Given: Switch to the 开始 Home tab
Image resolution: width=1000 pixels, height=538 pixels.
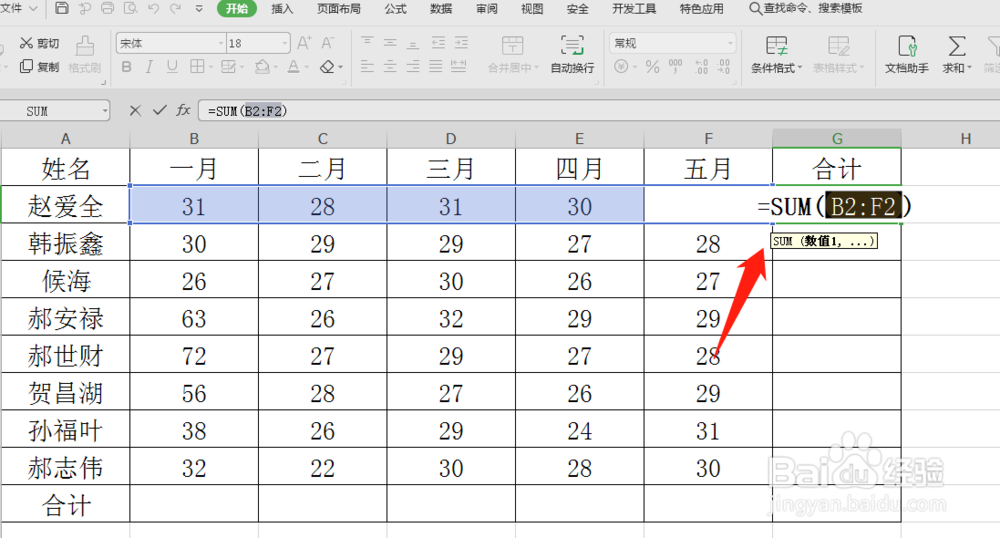Looking at the screenshot, I should [x=237, y=8].
